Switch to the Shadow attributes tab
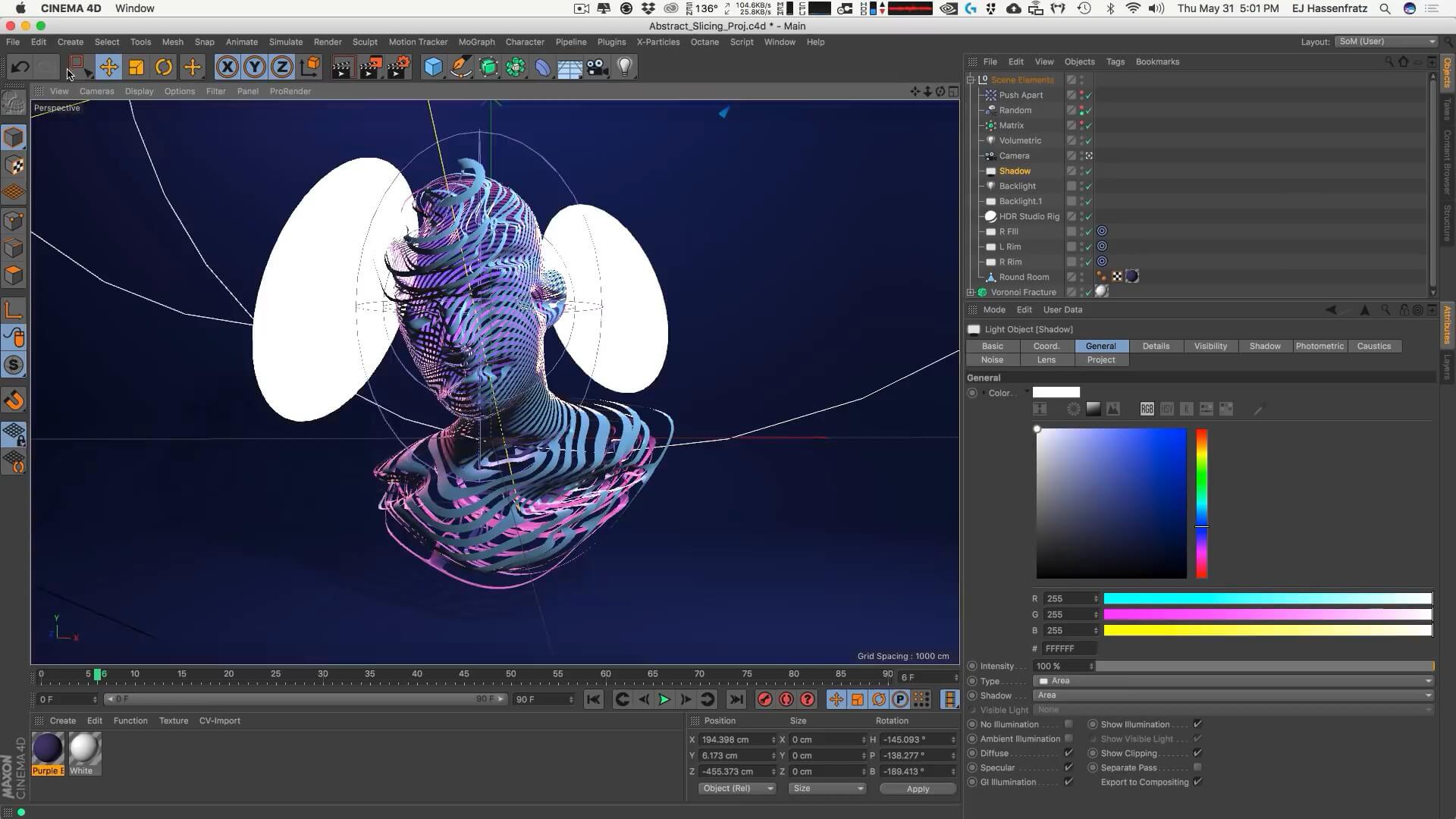The image size is (1456, 819). point(1264,346)
